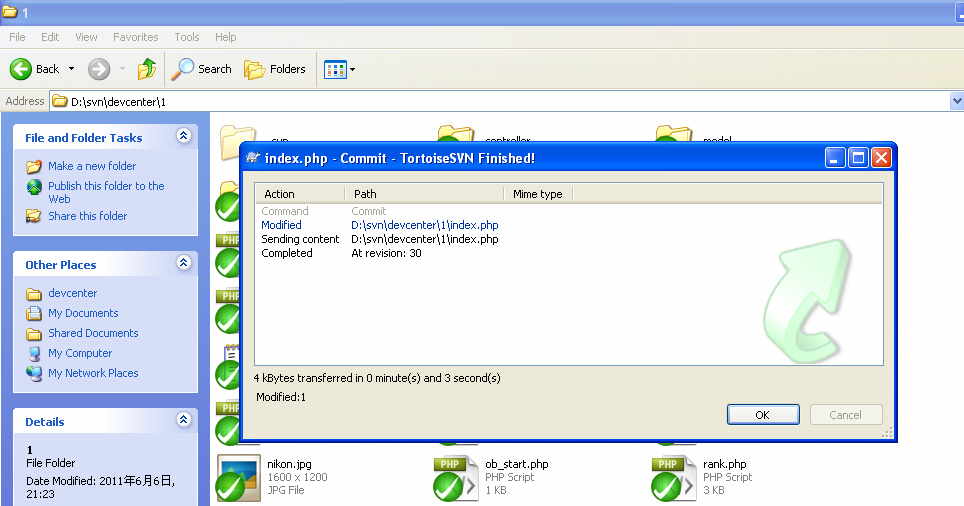The width and height of the screenshot is (964, 506).
Task: Click Make a new folder link
Action: coord(91,166)
